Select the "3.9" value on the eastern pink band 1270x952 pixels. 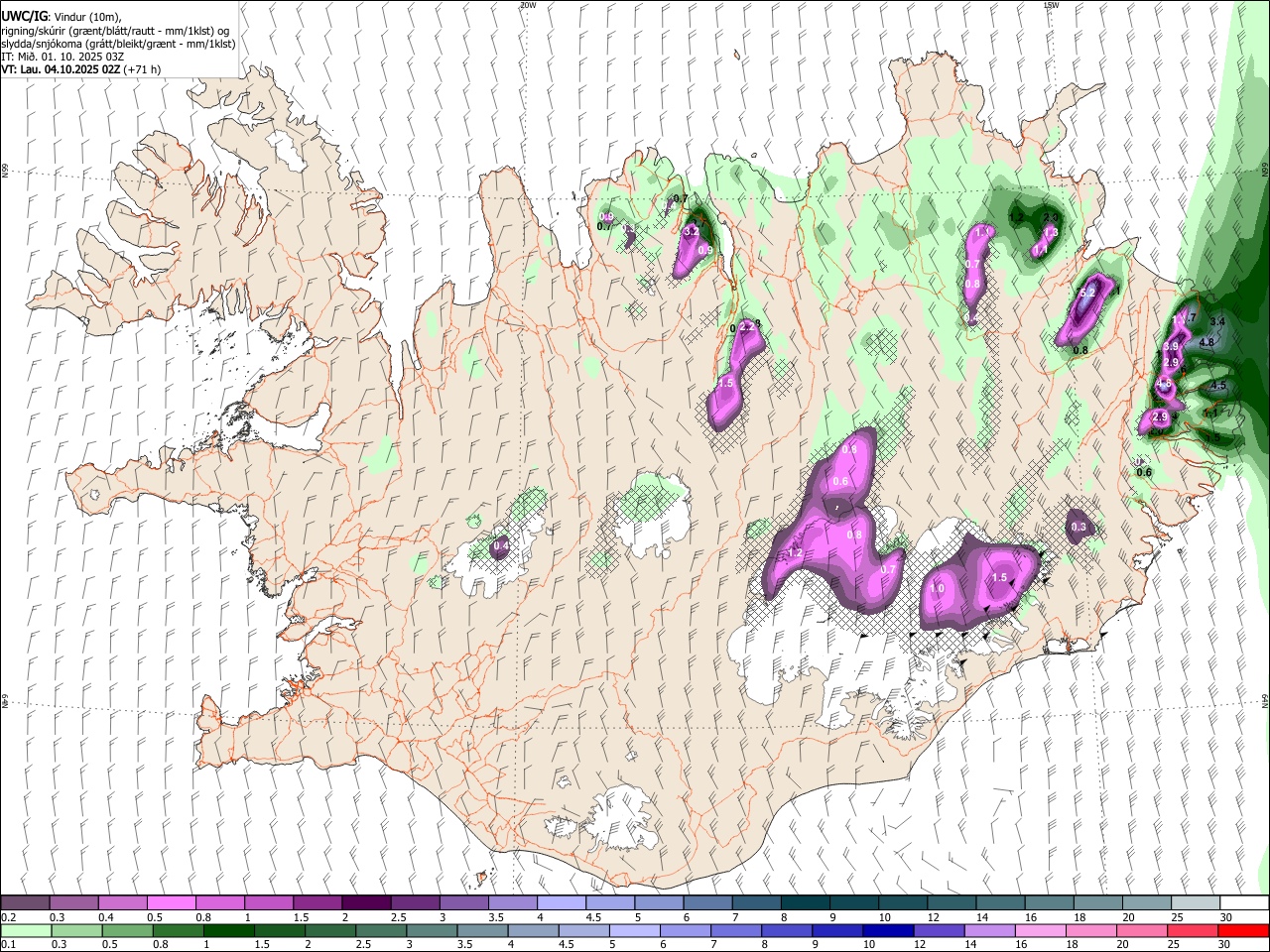tap(1171, 346)
